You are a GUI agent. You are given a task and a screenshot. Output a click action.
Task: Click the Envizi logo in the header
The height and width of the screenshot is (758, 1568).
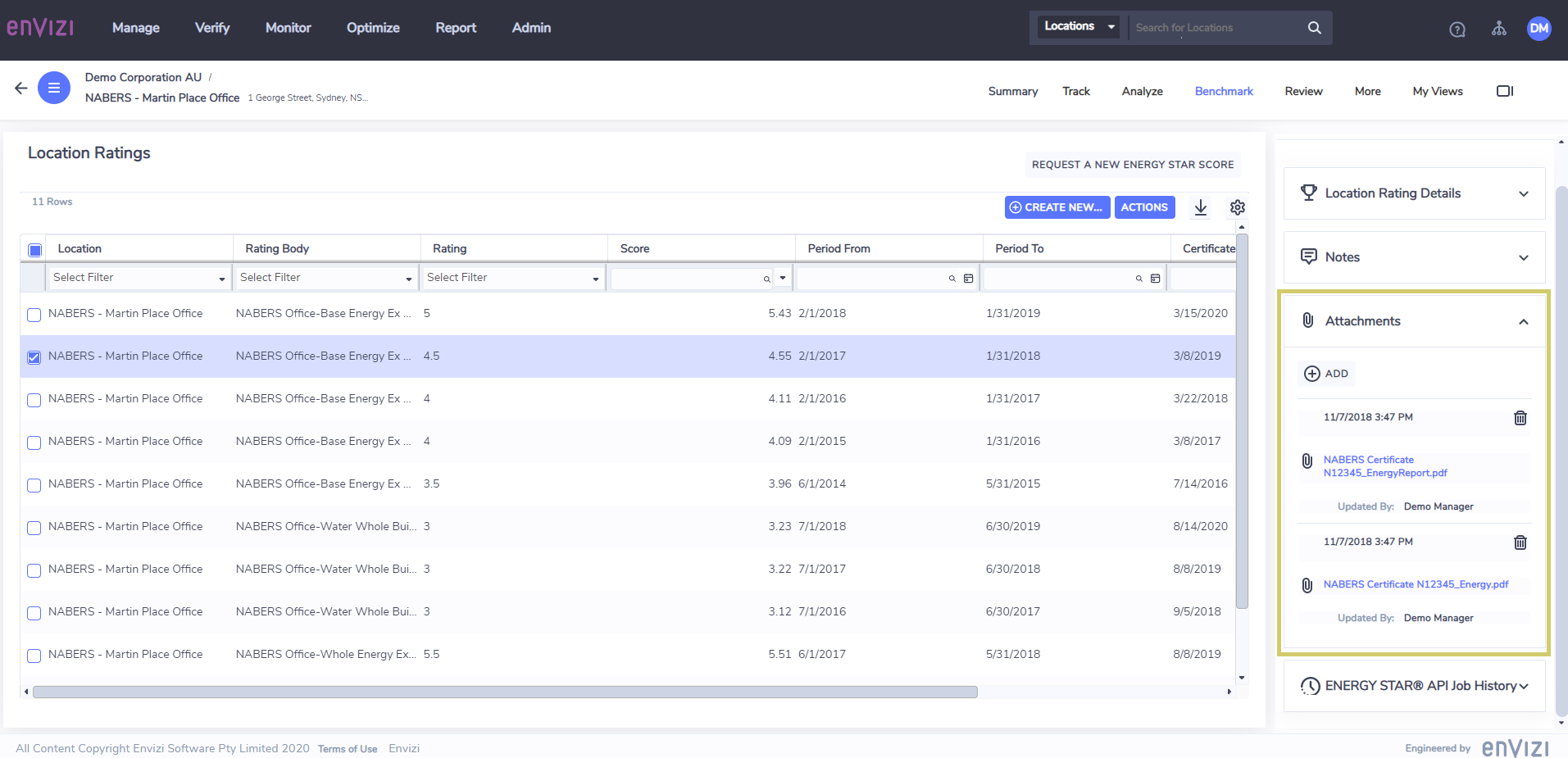click(x=40, y=28)
